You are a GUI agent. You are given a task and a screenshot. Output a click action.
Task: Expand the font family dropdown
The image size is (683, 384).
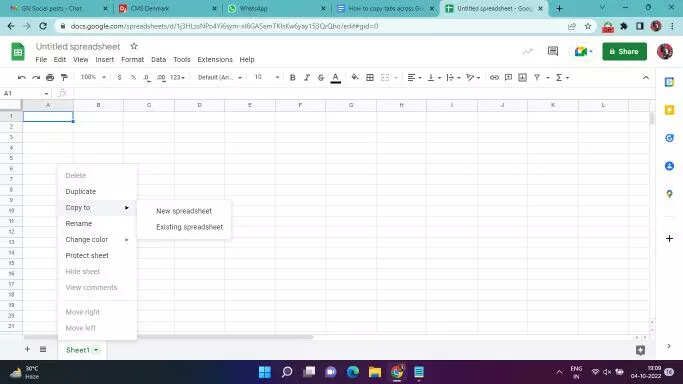(x=220, y=77)
